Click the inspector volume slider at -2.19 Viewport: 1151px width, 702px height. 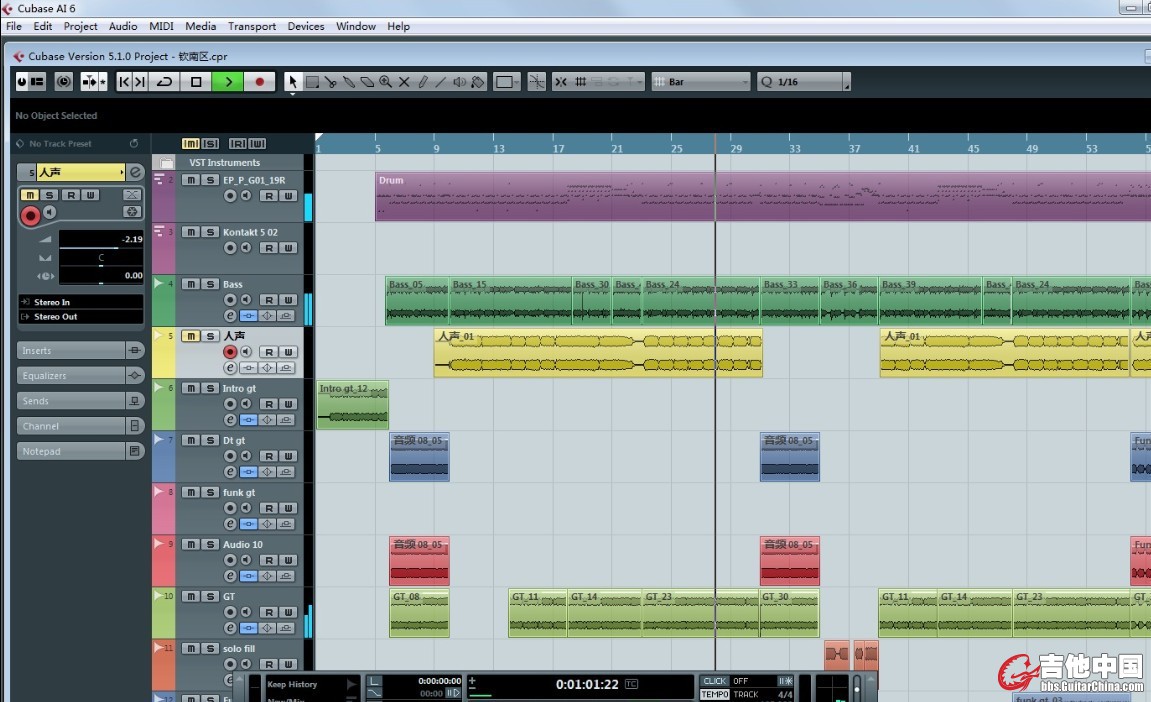(x=101, y=239)
